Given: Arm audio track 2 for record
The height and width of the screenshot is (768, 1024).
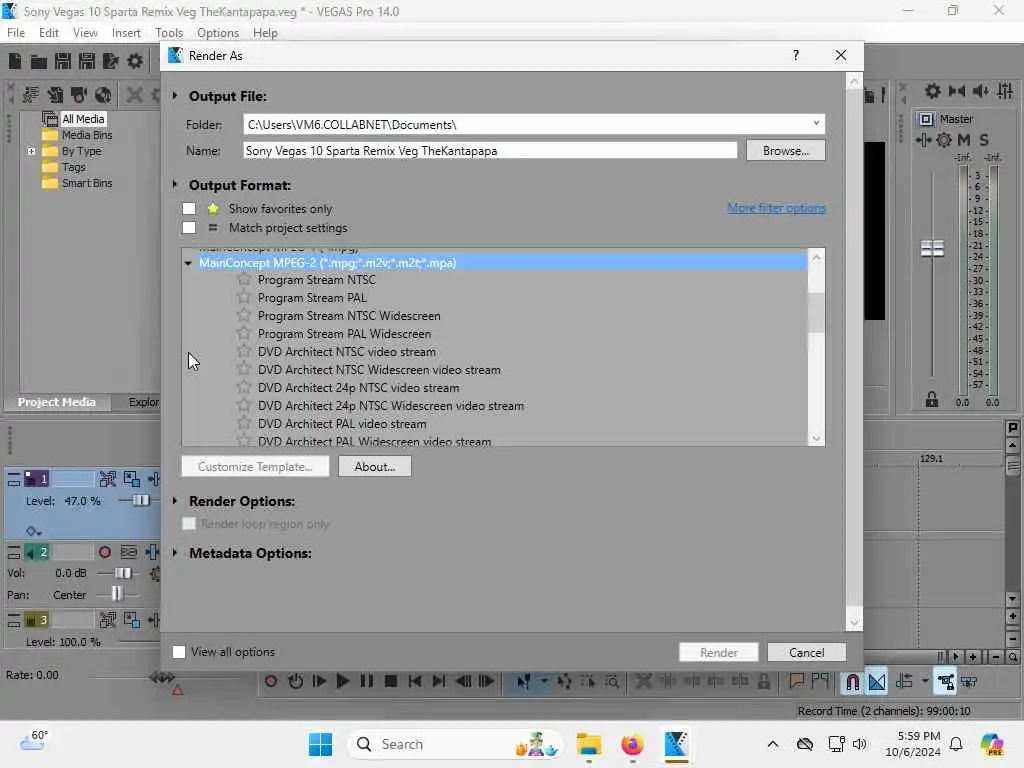Looking at the screenshot, I should point(104,552).
